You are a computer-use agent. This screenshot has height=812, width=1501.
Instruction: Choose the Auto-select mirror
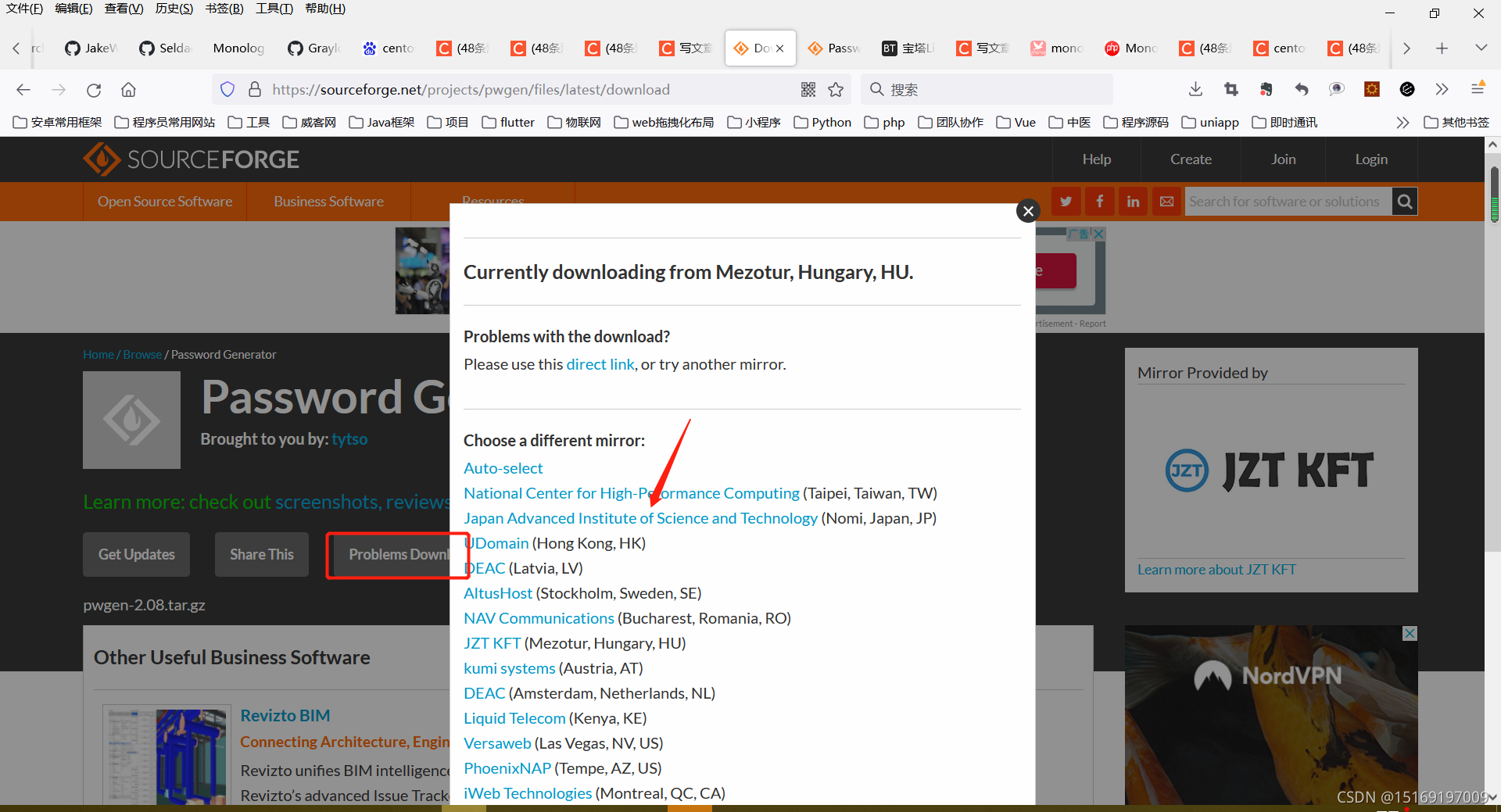[503, 468]
